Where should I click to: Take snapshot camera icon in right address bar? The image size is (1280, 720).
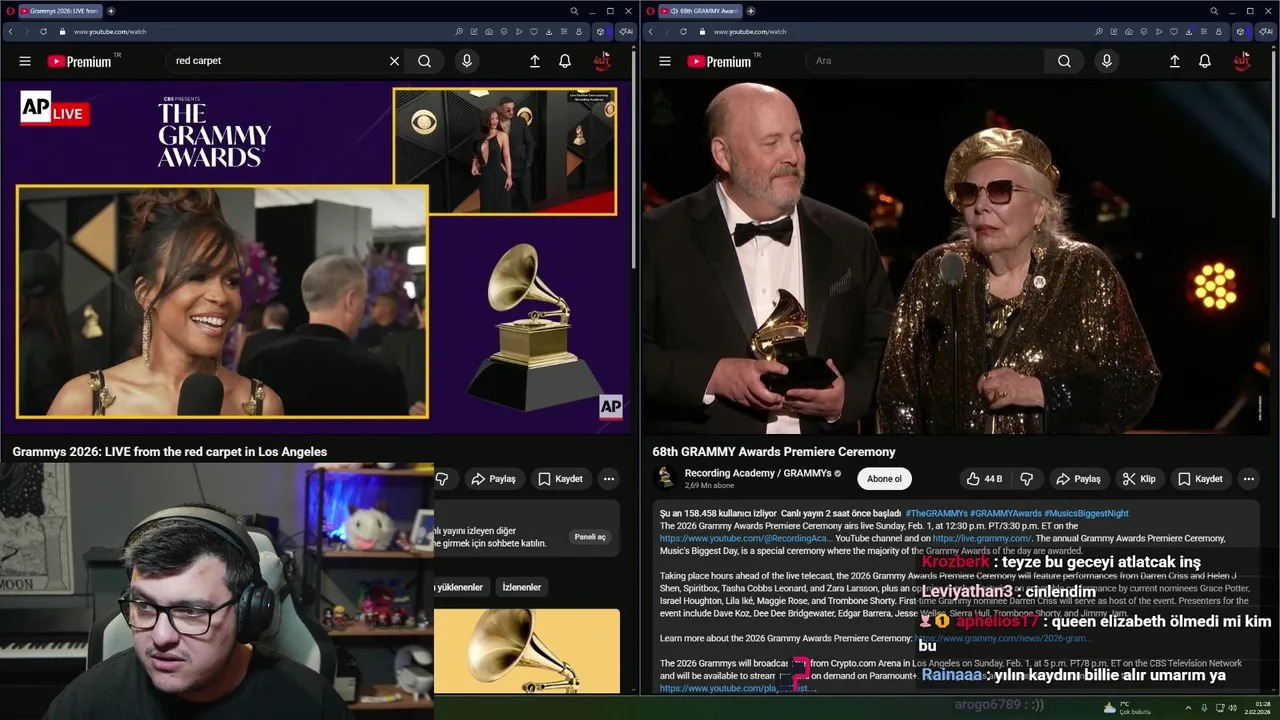pyautogui.click(x=1129, y=31)
